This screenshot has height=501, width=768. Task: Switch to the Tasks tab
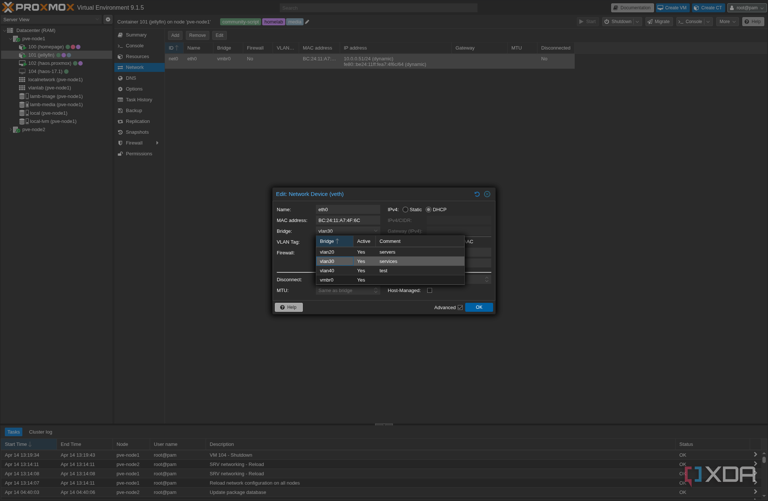[13, 432]
